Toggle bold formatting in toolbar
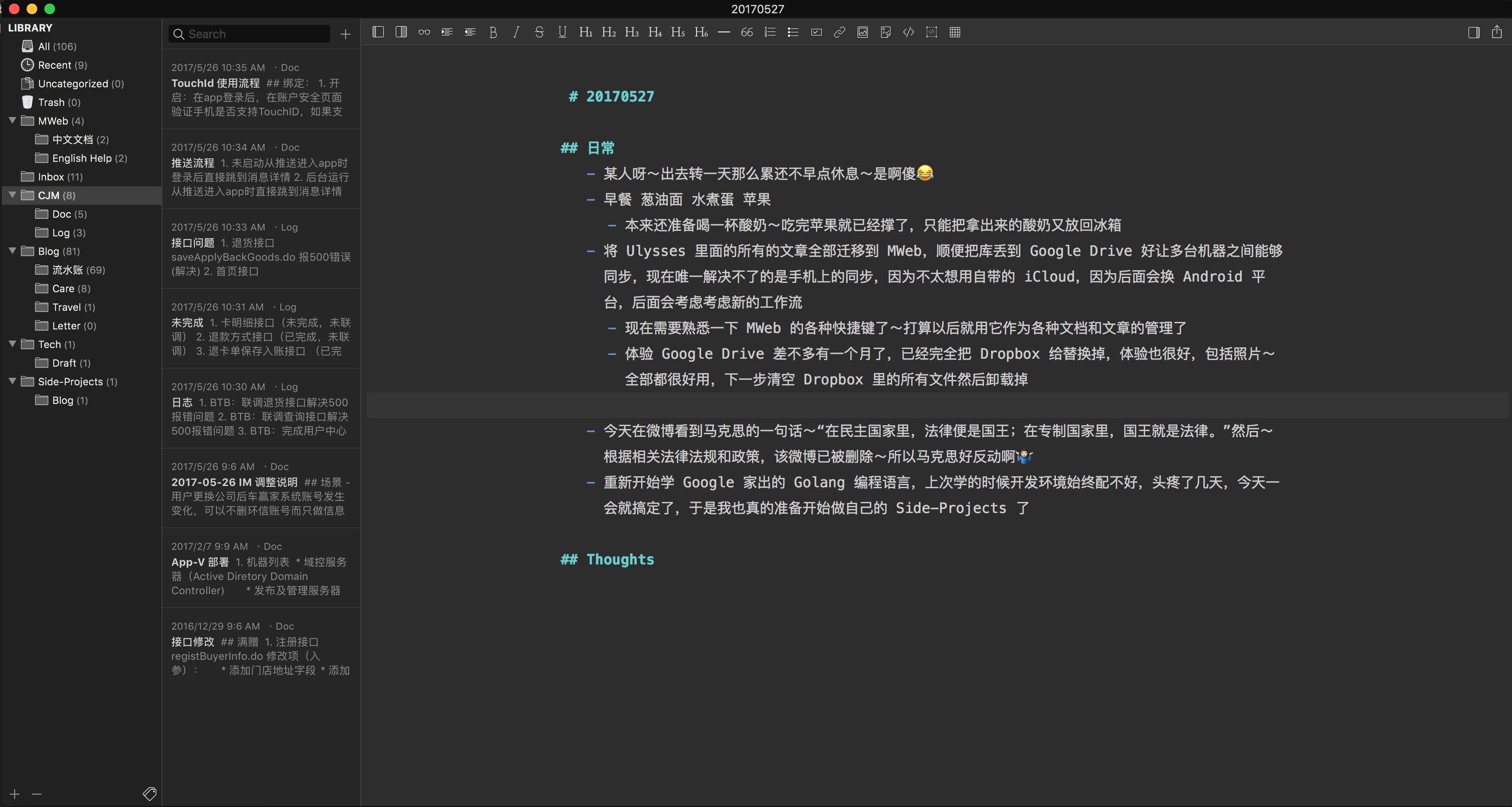1512x807 pixels. [493, 32]
